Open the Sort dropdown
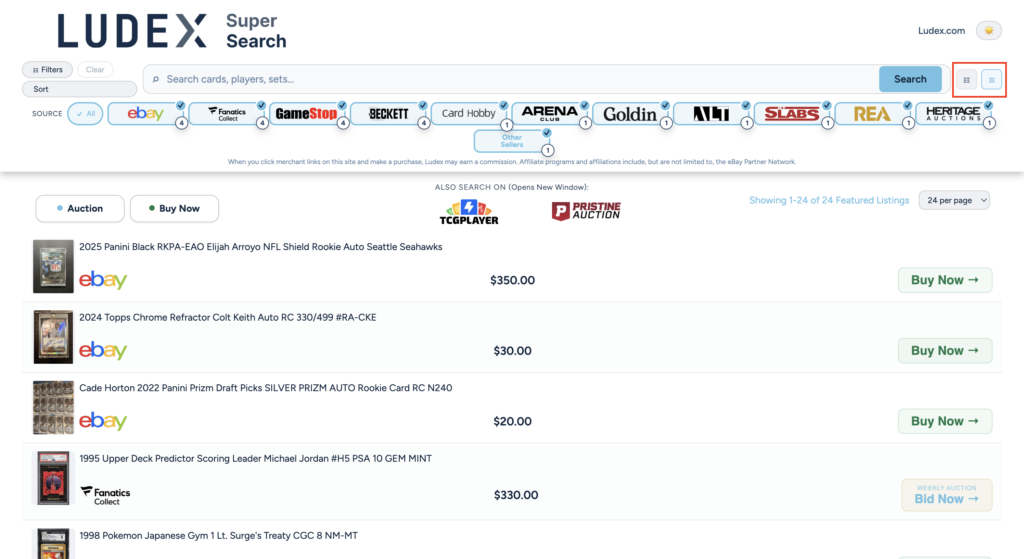The image size is (1024, 559). 79,89
